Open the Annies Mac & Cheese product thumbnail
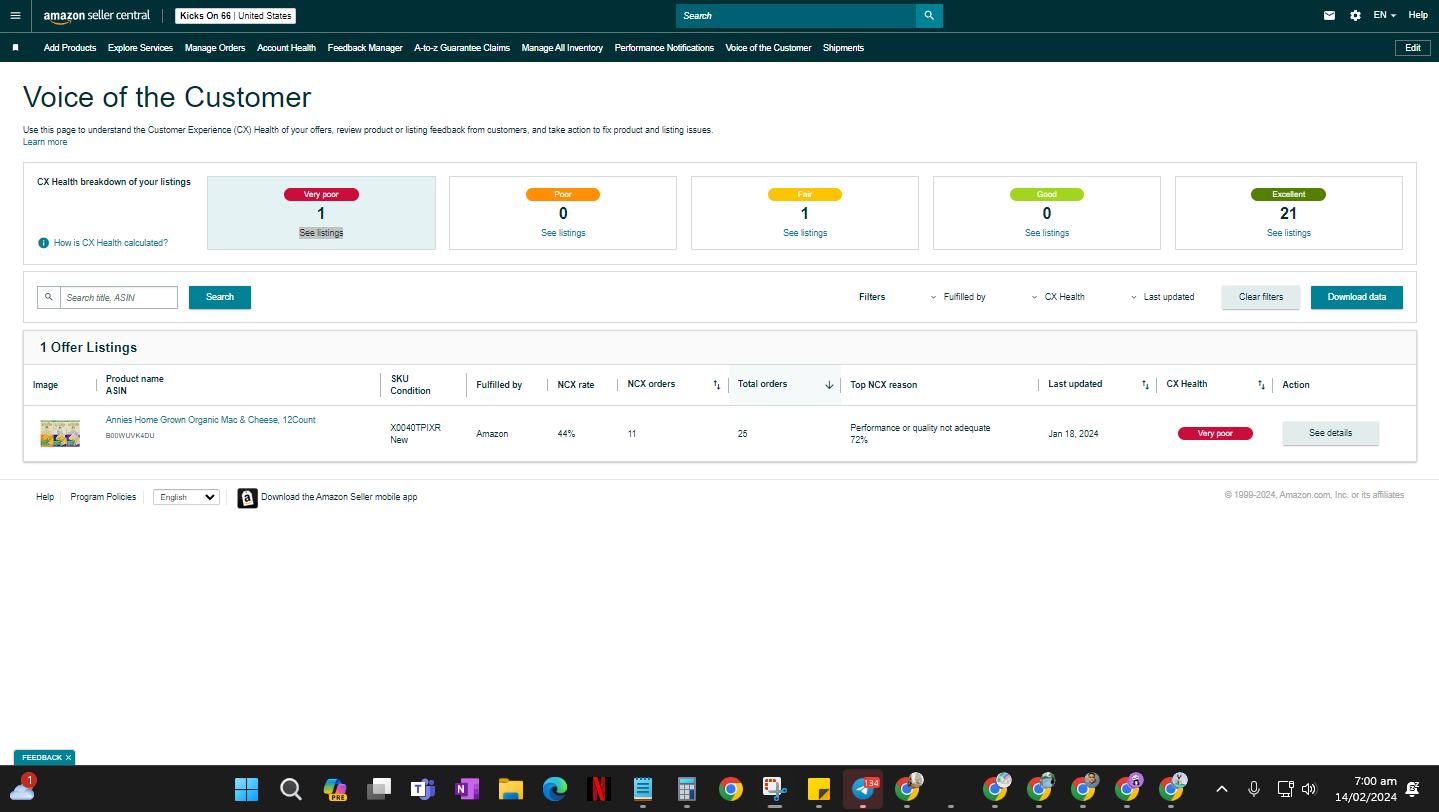Image resolution: width=1439 pixels, height=812 pixels. point(60,433)
